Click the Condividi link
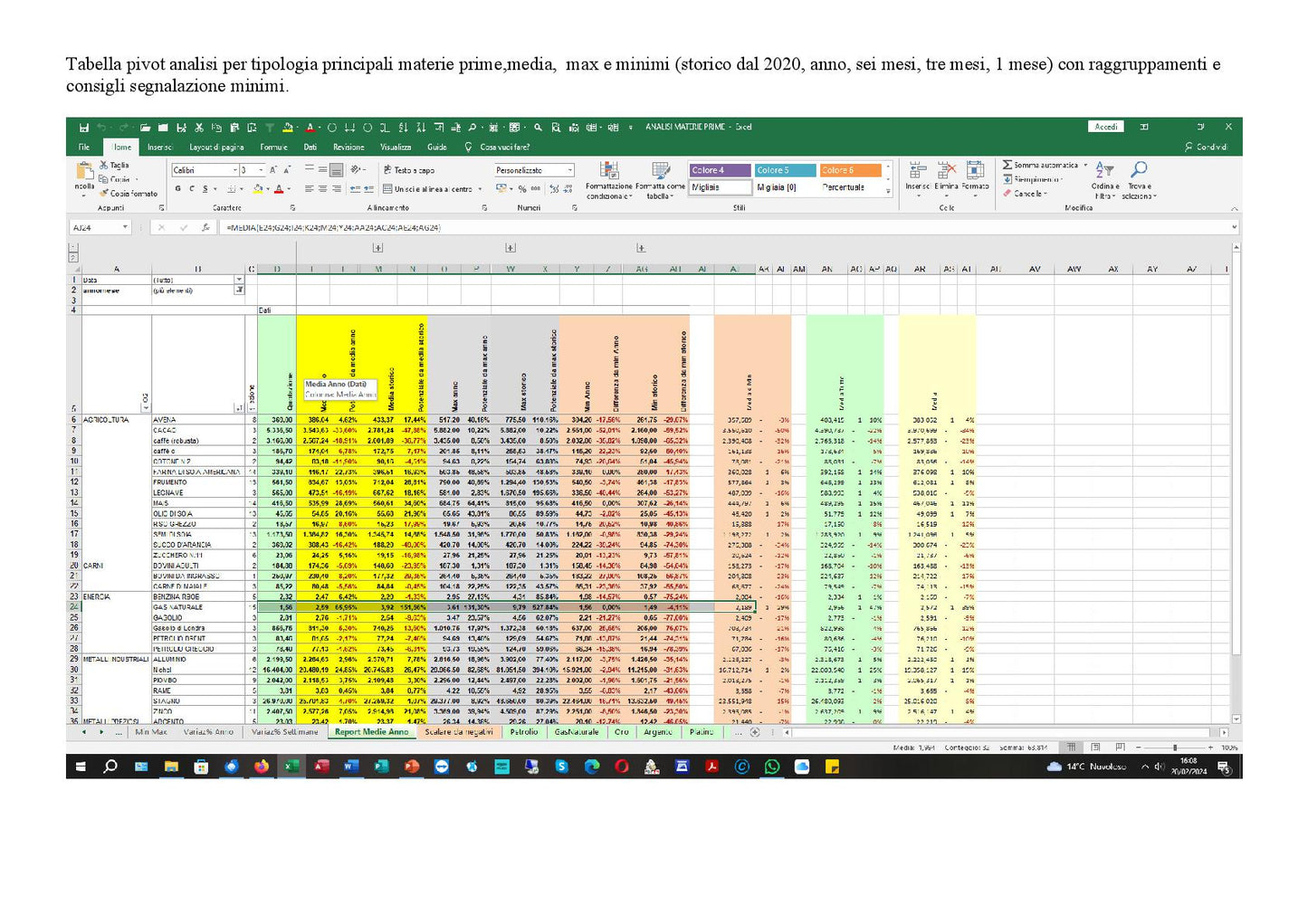Screen dimensions: 1308x924 (x=1213, y=146)
